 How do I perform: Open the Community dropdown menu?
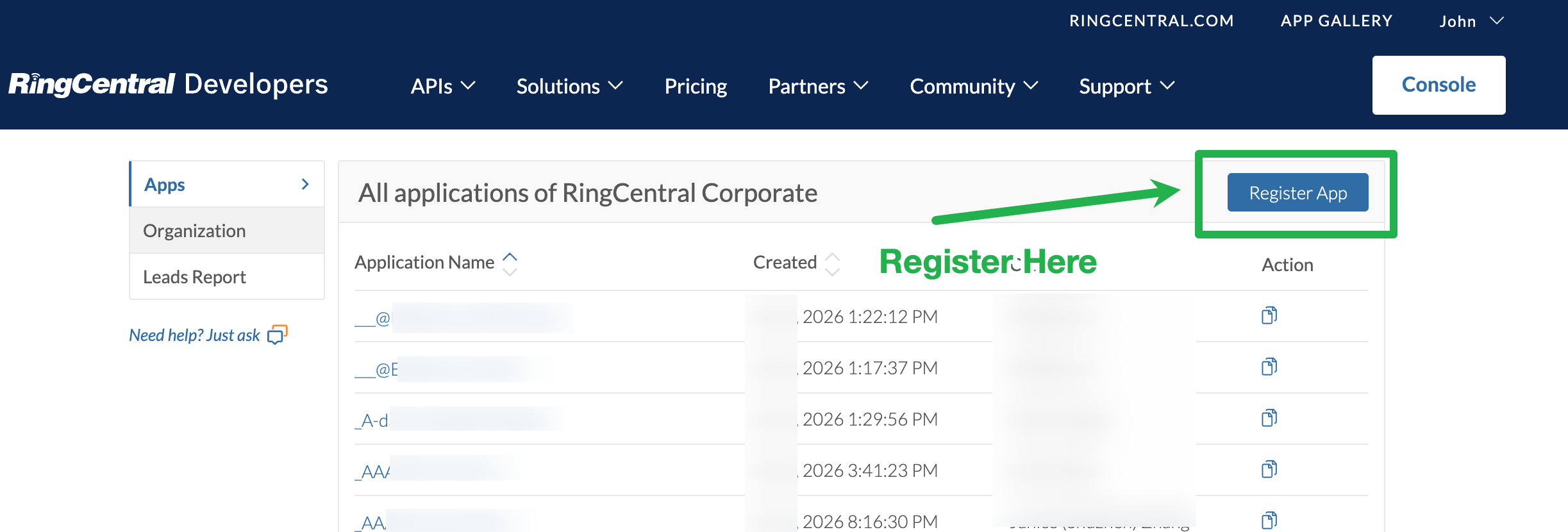click(974, 86)
